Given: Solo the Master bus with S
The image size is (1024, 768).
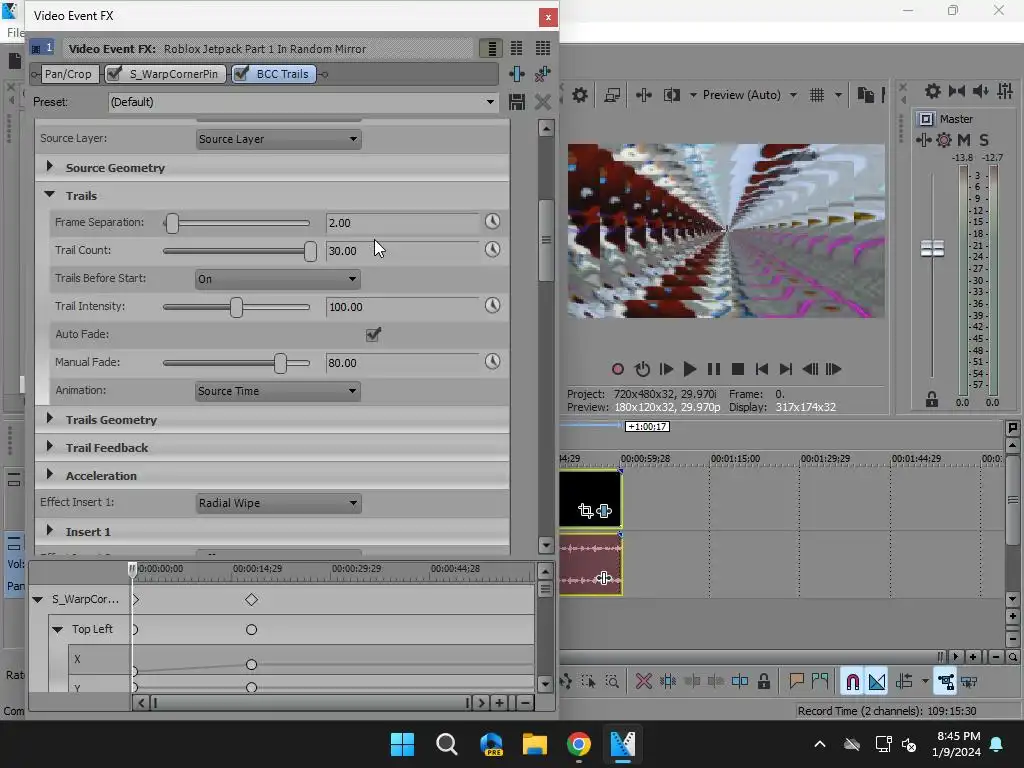Looking at the screenshot, I should point(984,140).
